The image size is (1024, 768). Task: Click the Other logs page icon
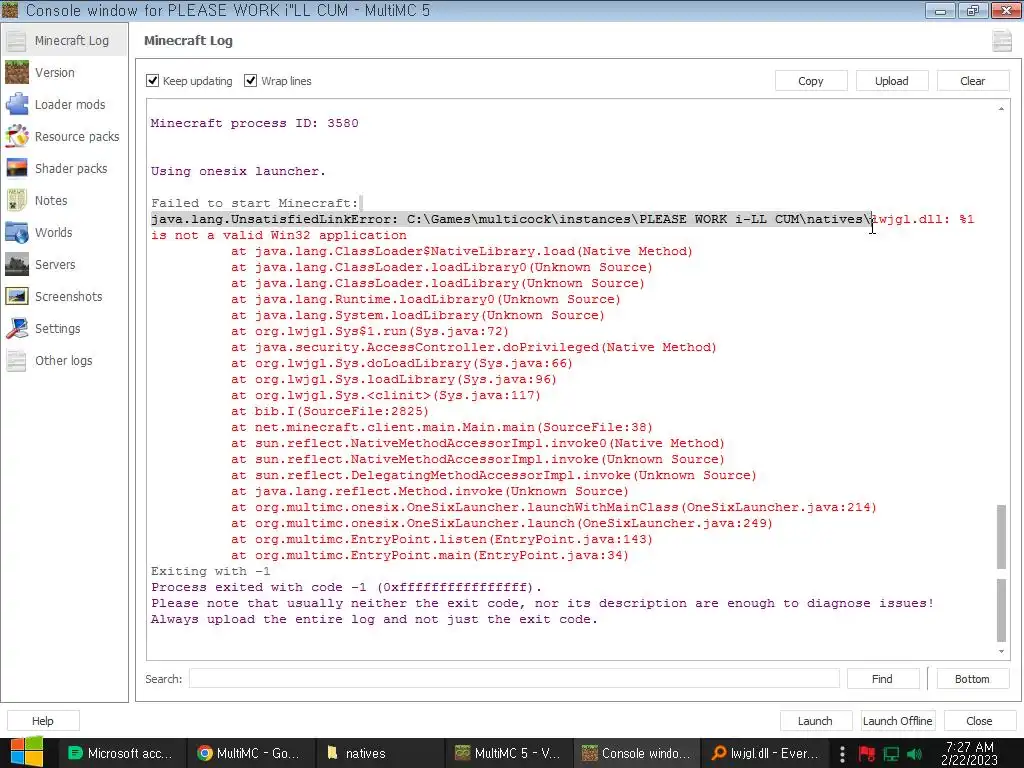(x=16, y=360)
